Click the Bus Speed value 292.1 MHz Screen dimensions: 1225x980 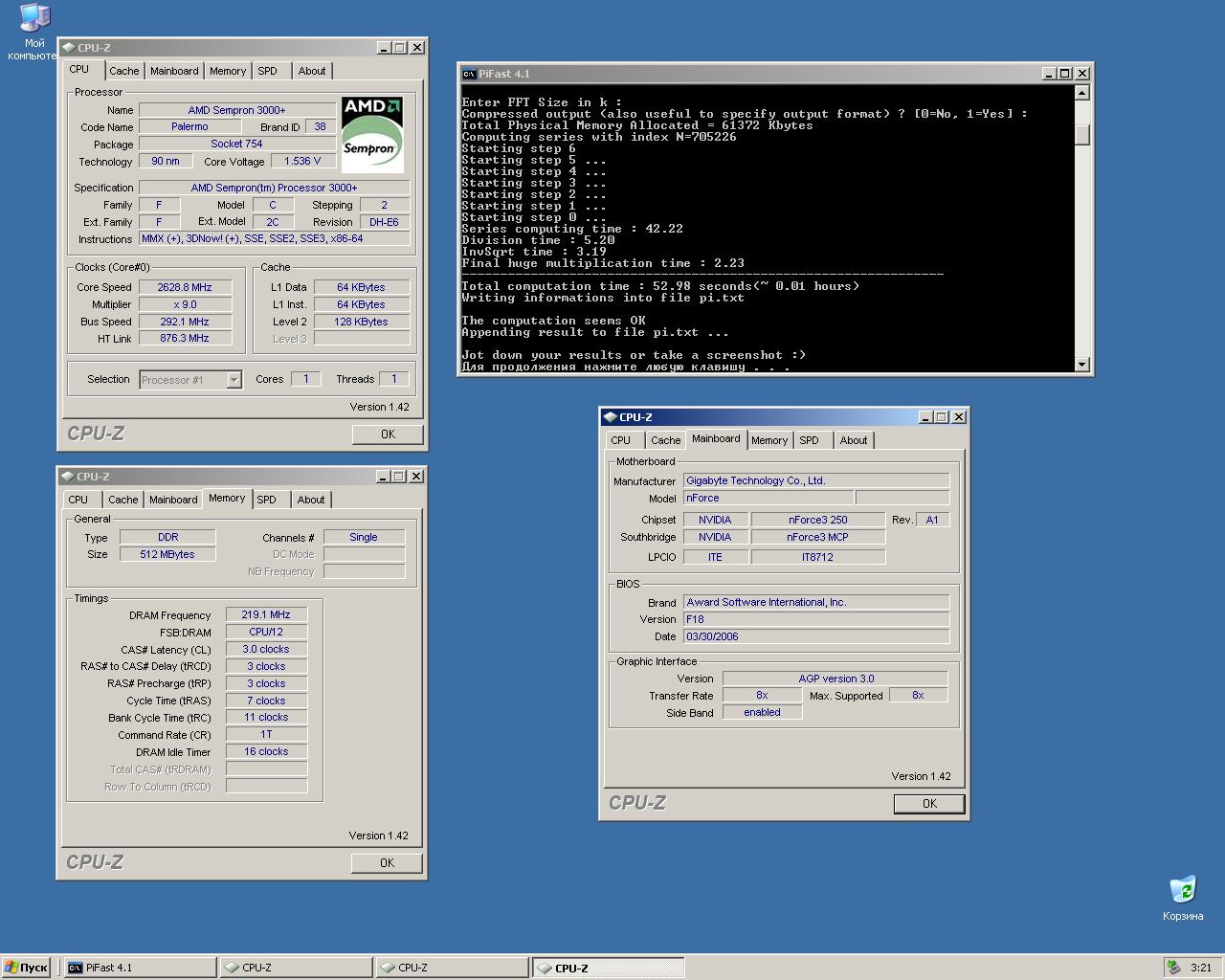(186, 322)
